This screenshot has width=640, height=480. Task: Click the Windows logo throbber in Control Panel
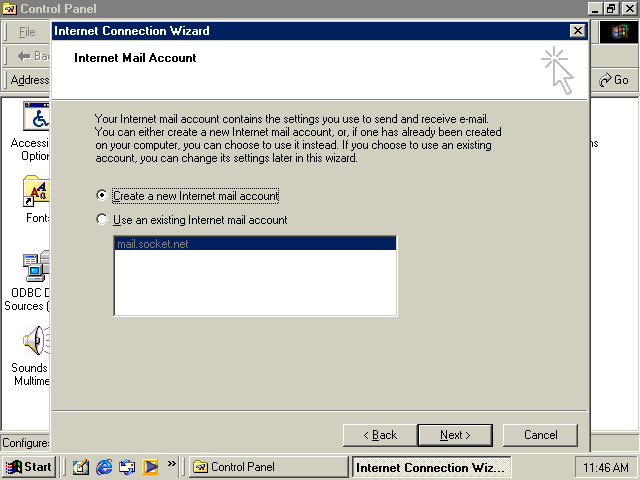click(619, 32)
